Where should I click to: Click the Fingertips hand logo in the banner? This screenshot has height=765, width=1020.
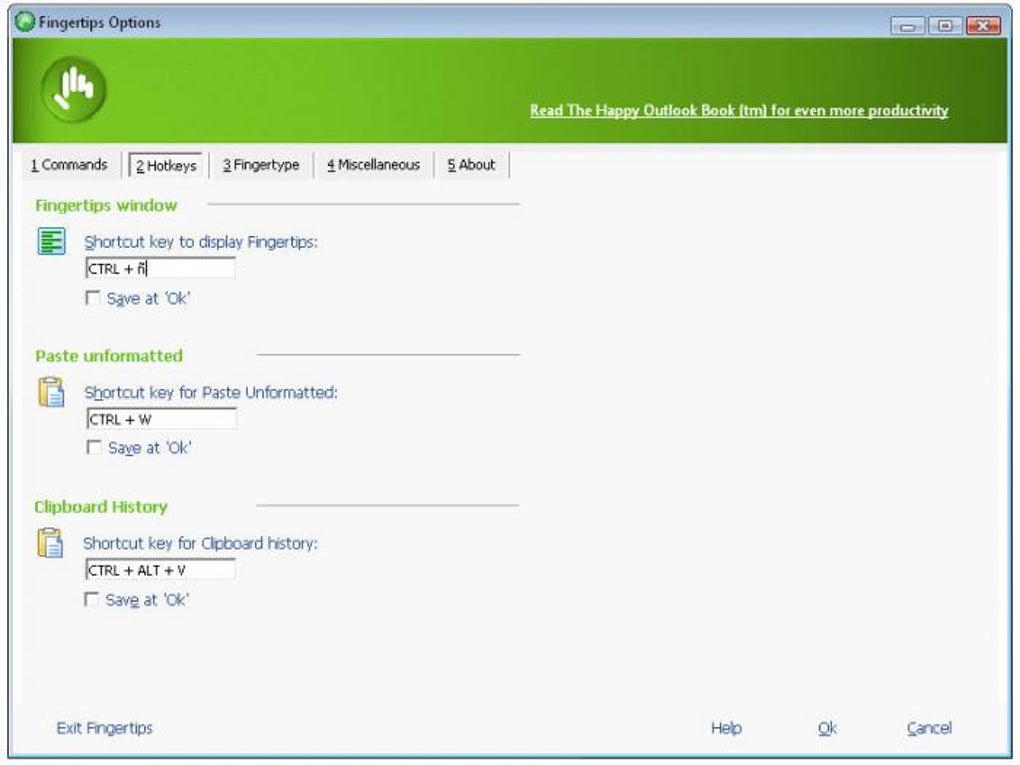(74, 89)
